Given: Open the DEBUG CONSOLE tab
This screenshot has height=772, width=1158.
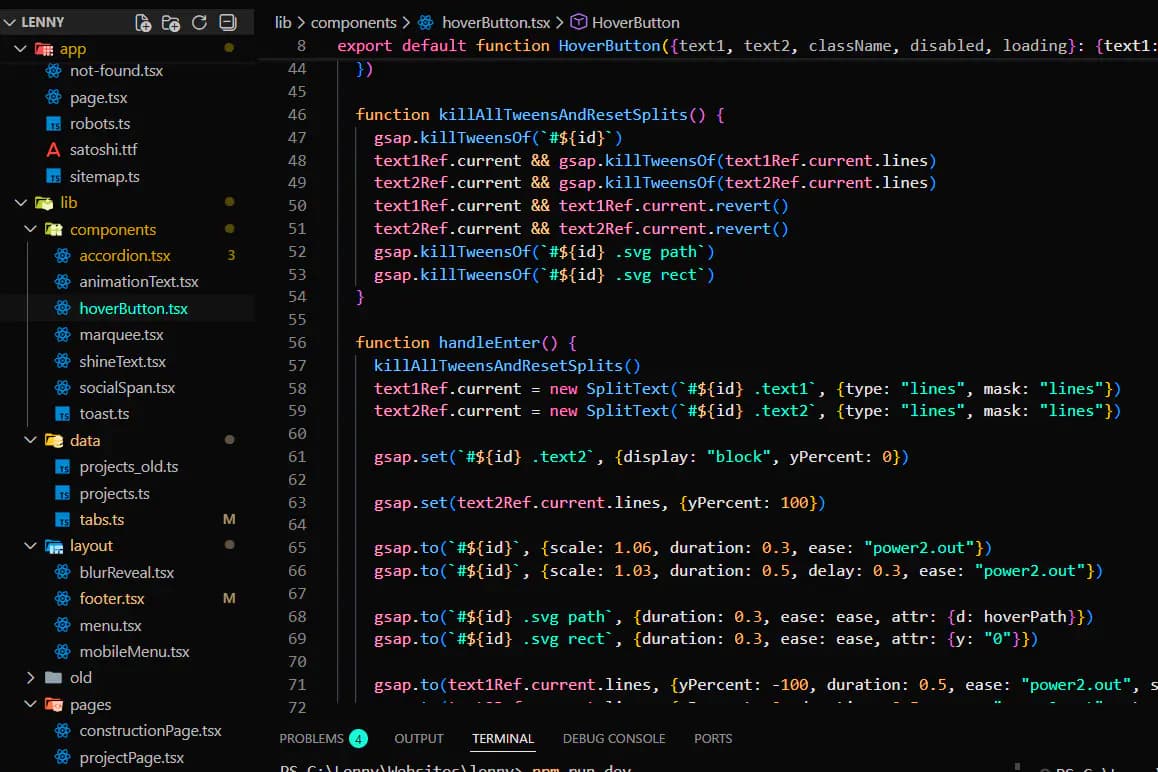Looking at the screenshot, I should [613, 738].
